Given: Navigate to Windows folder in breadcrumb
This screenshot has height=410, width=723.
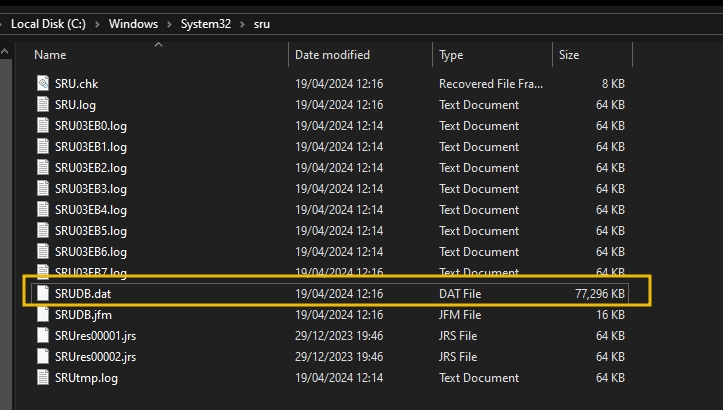Looking at the screenshot, I should [132, 23].
